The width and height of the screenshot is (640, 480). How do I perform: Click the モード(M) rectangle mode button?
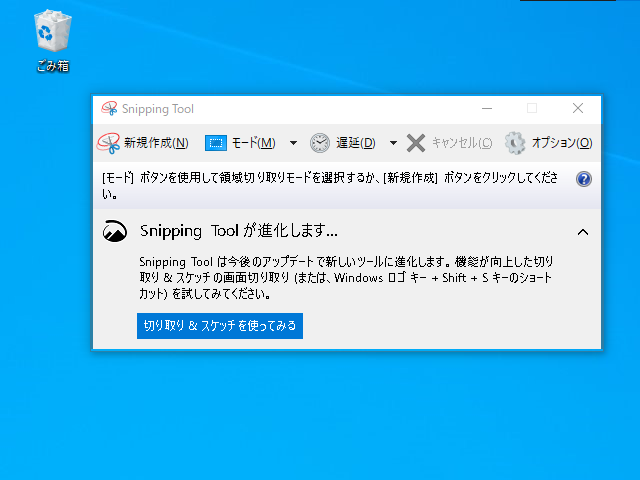pos(240,143)
